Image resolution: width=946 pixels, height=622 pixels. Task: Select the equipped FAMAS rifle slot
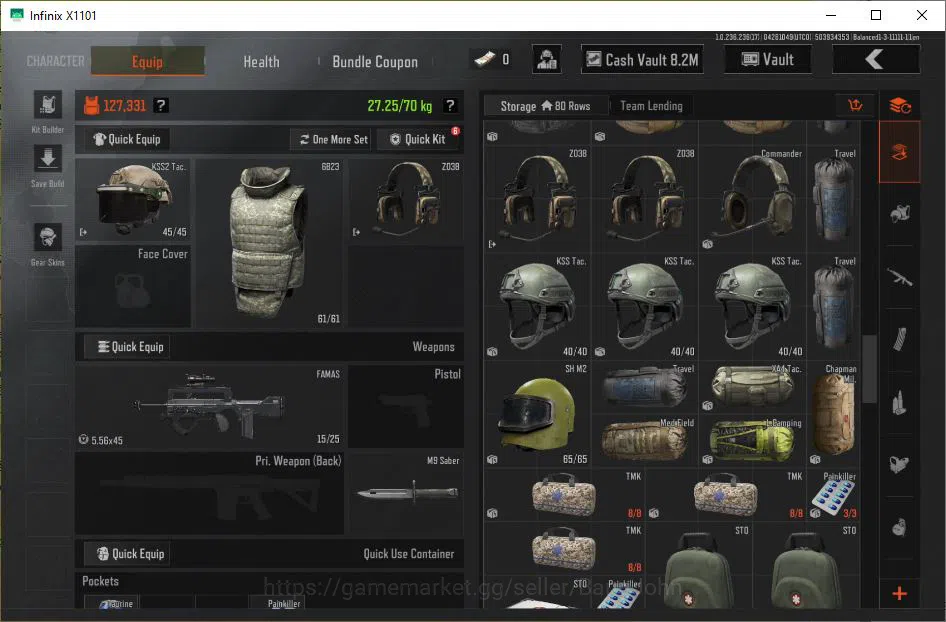(x=209, y=407)
